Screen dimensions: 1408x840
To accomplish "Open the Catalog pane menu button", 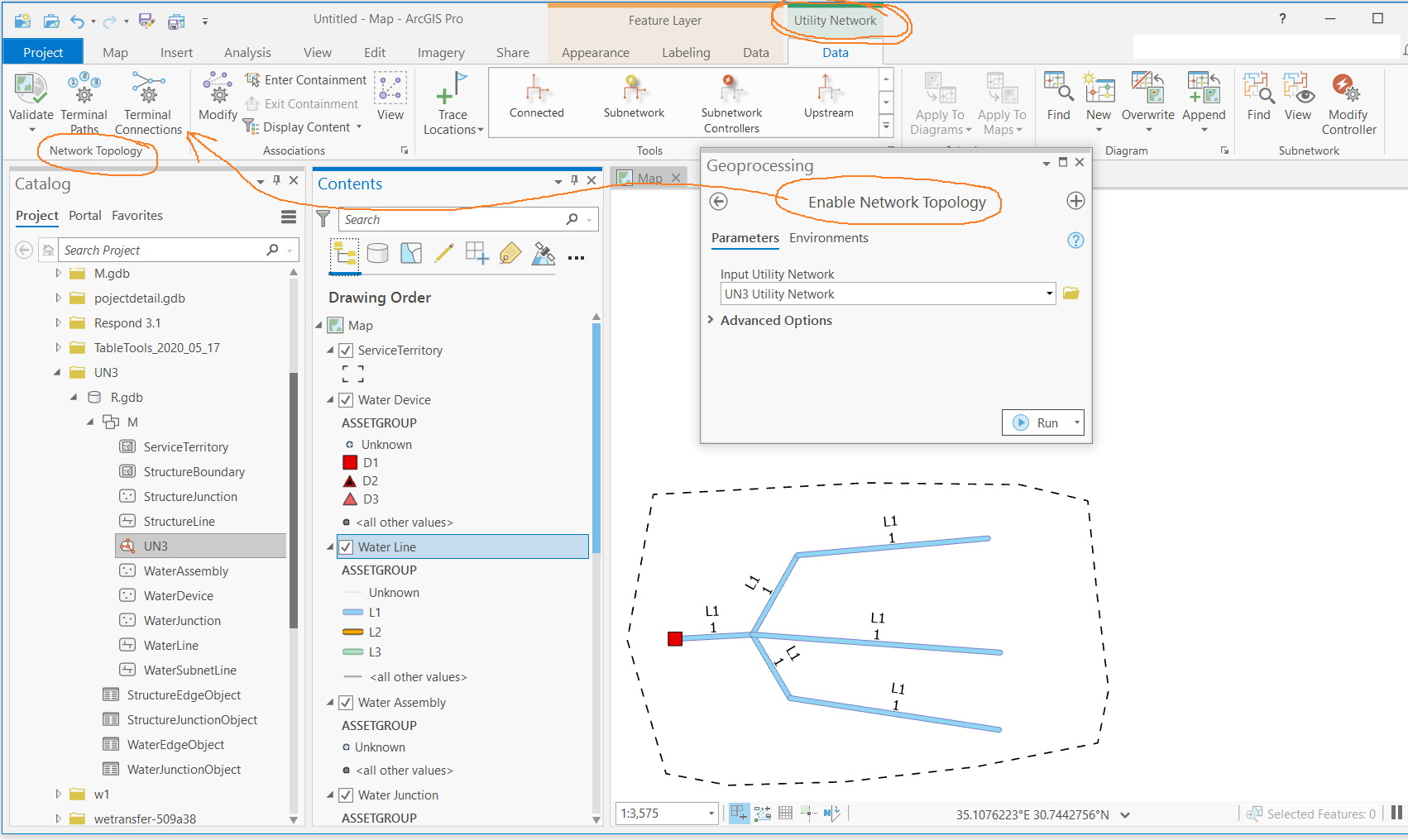I will tap(289, 217).
